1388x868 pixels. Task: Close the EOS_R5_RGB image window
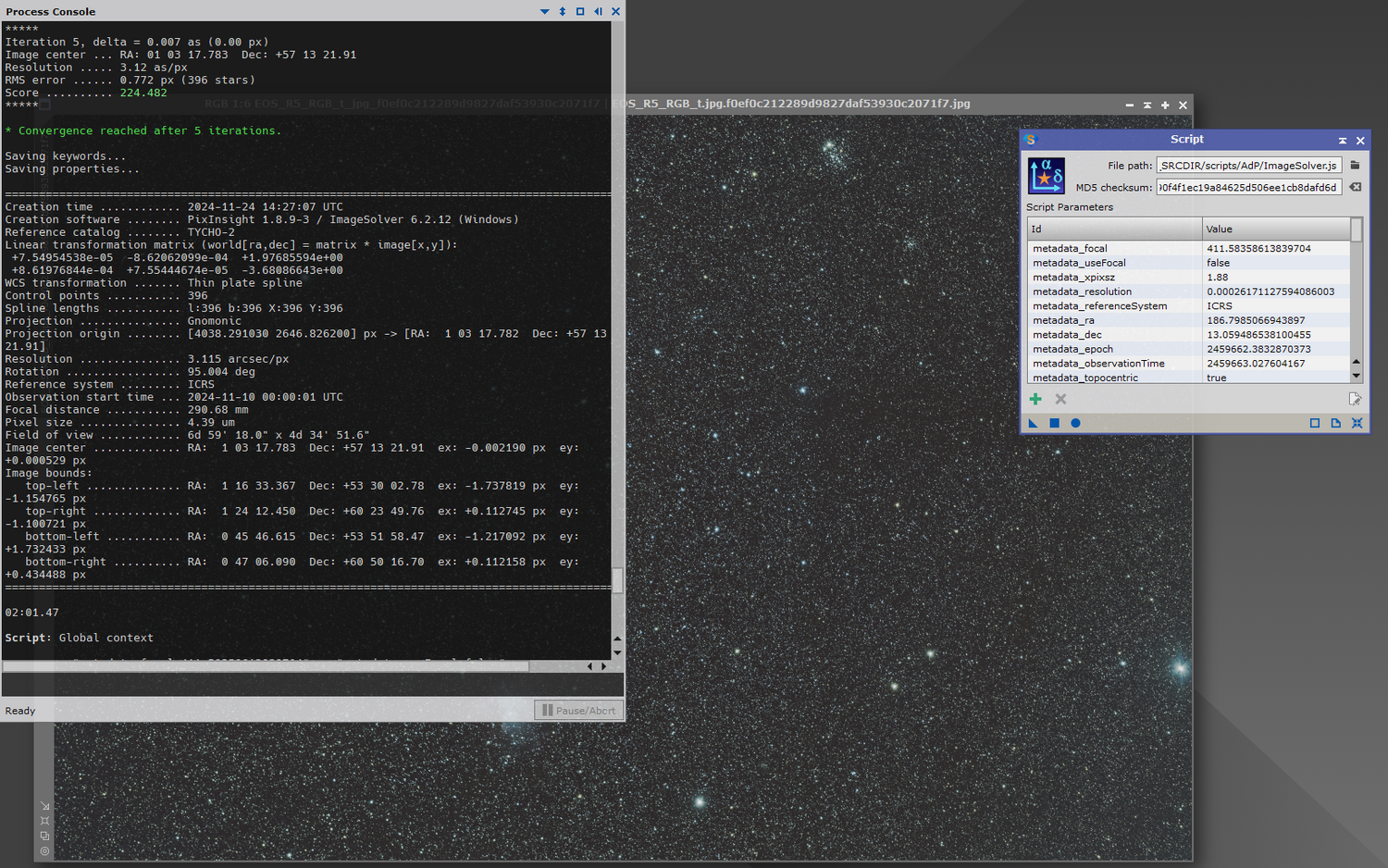click(1183, 105)
